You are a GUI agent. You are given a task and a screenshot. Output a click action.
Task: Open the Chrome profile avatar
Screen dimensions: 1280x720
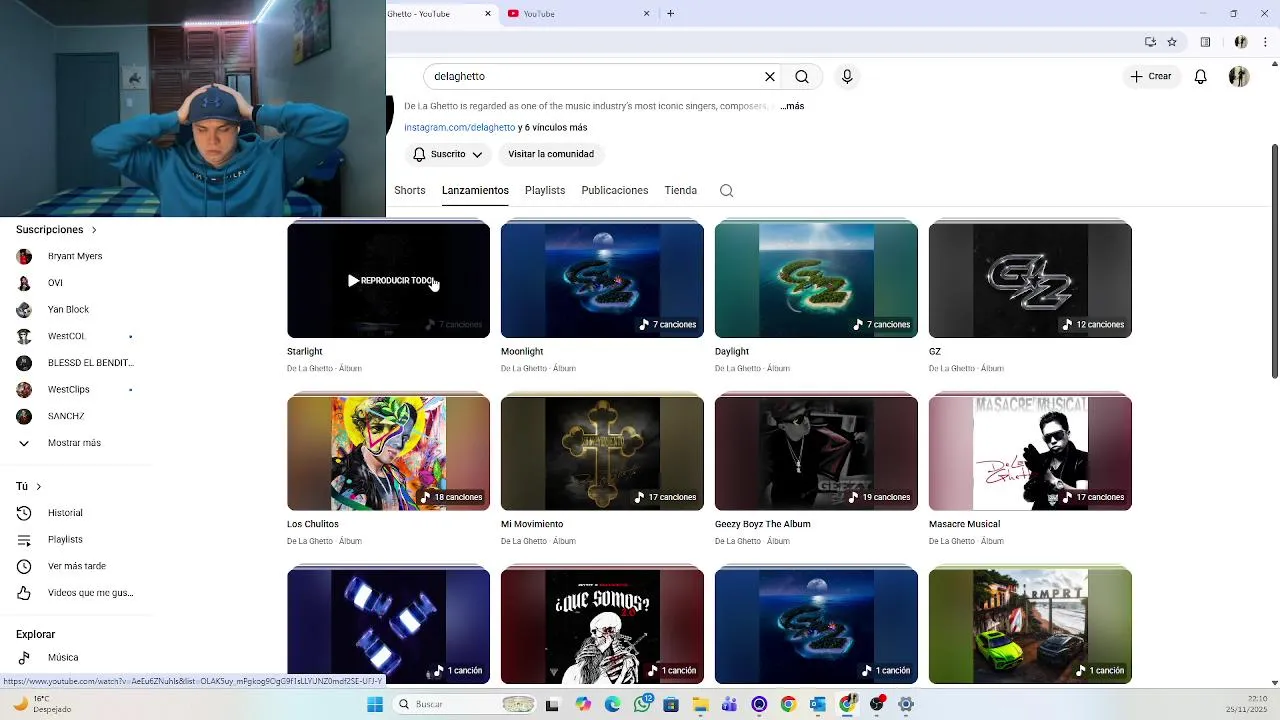1240,42
